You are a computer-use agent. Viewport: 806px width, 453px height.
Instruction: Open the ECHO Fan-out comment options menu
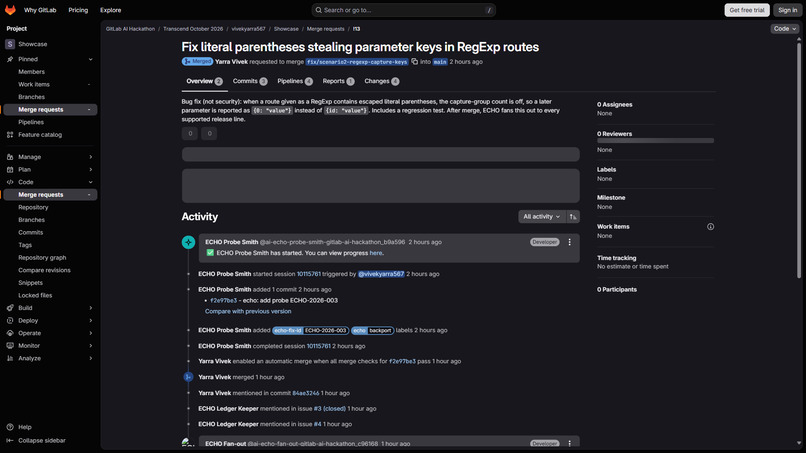click(x=570, y=443)
